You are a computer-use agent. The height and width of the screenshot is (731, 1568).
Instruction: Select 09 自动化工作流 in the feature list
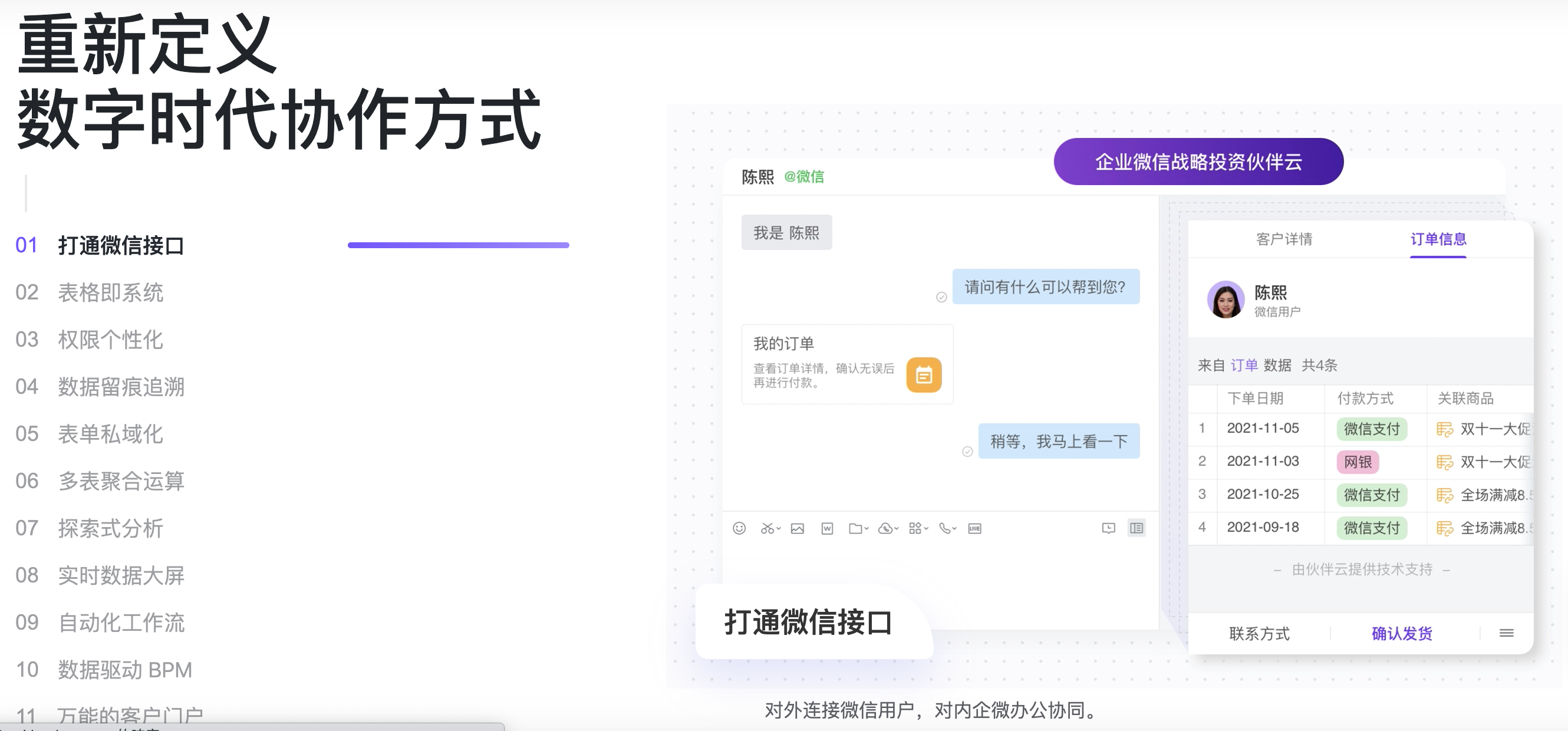pos(100,623)
